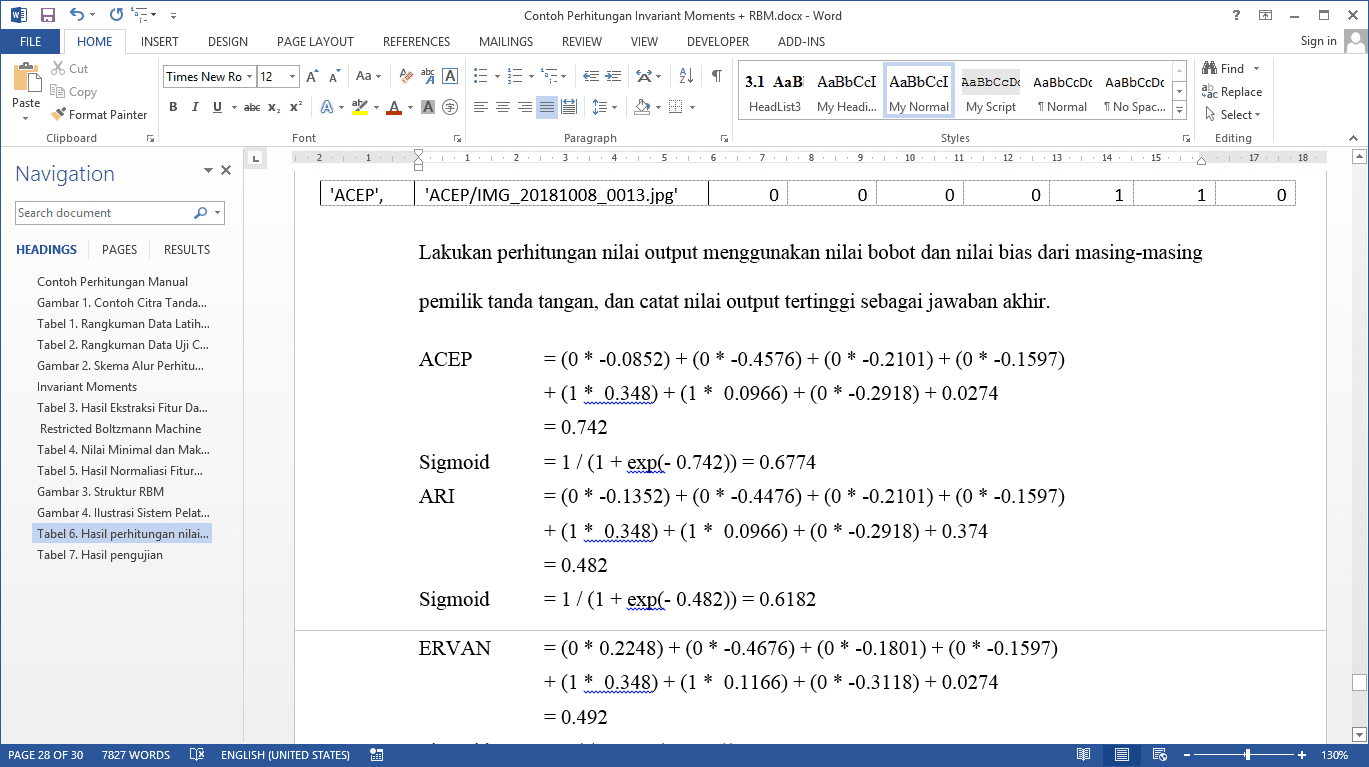Toggle italic formatting

pos(195,107)
